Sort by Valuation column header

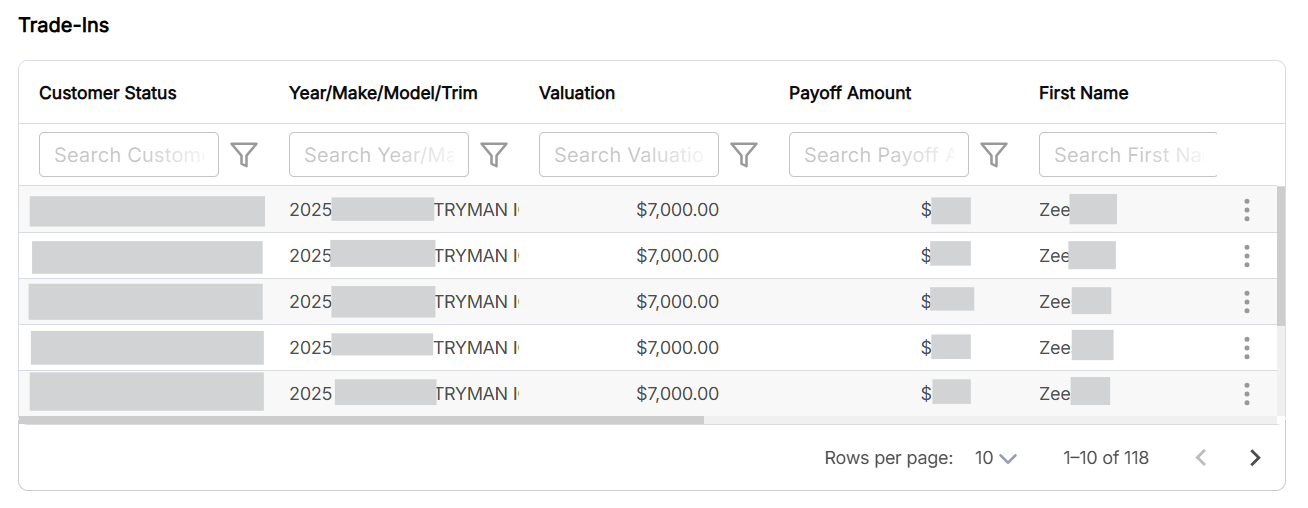pos(577,93)
